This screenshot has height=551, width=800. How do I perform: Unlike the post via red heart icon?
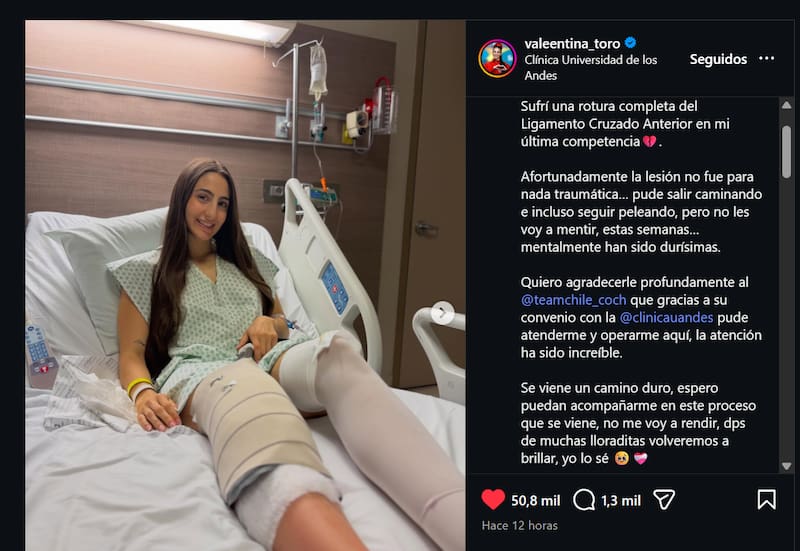tap(493, 500)
